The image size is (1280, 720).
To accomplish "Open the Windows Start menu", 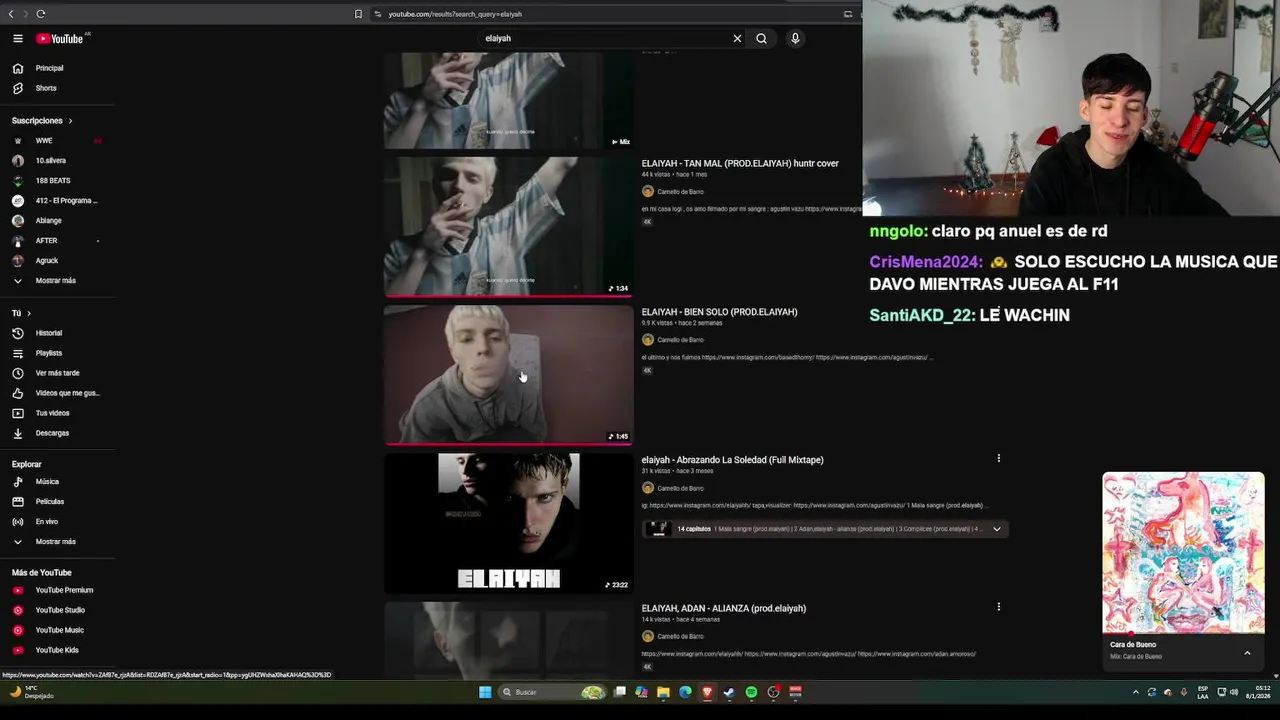I will point(485,692).
